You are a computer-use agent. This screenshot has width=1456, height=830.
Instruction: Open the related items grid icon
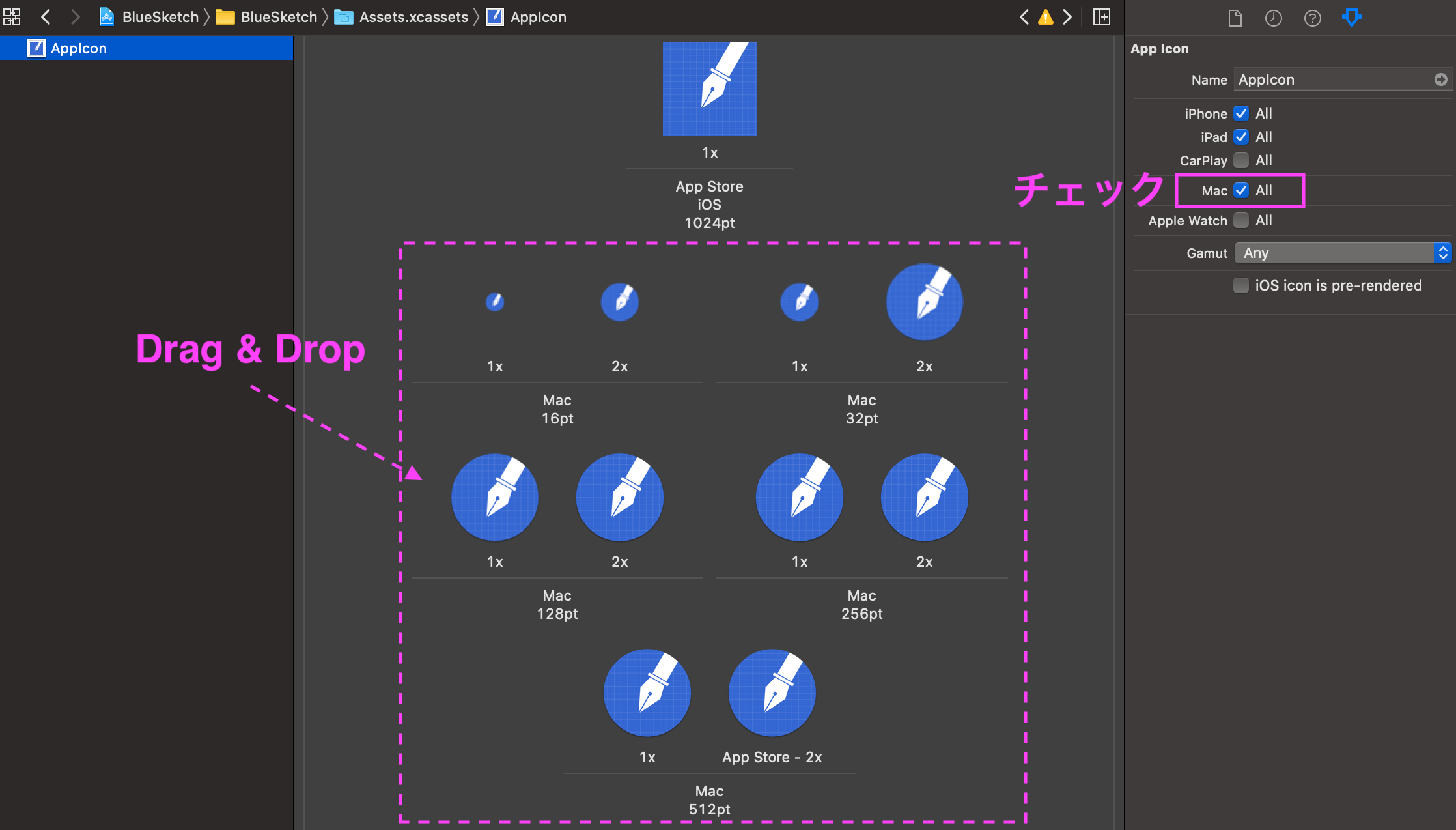[x=12, y=17]
